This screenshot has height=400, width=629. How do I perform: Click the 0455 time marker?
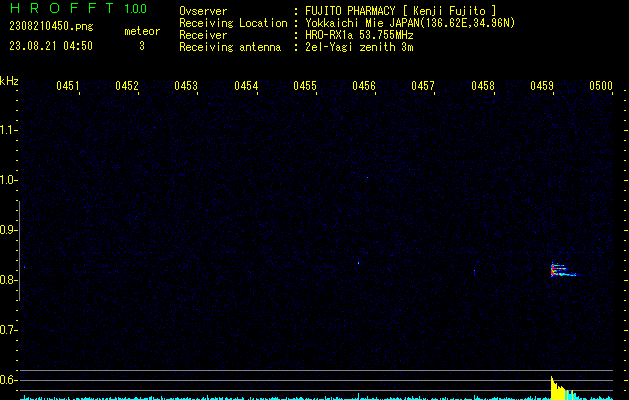[x=305, y=86]
